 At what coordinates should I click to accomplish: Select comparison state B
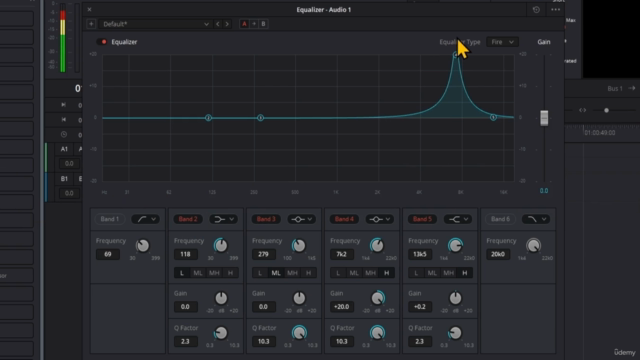click(263, 24)
